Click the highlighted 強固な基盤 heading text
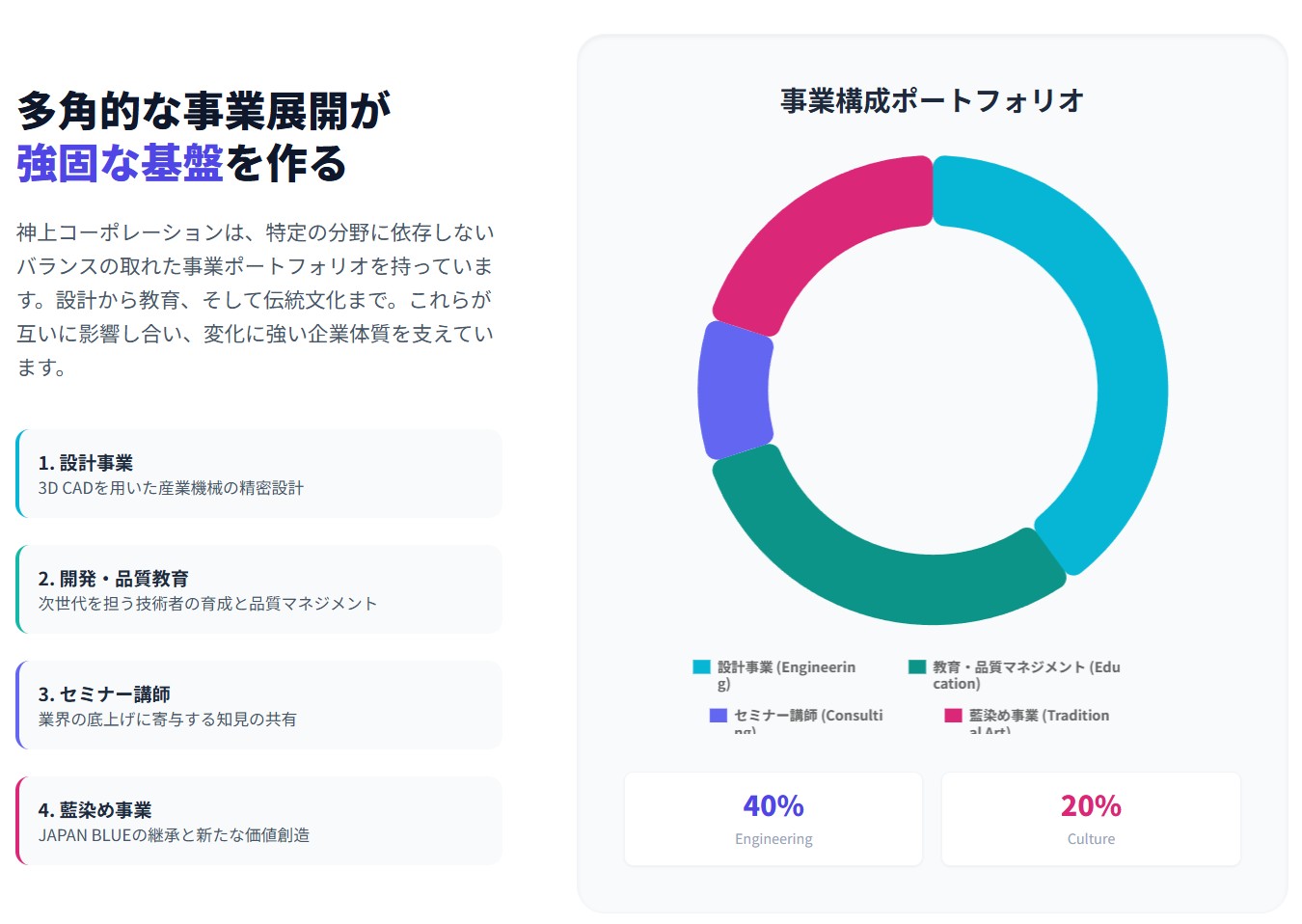This screenshot has width=1302, height=924. pos(120,163)
